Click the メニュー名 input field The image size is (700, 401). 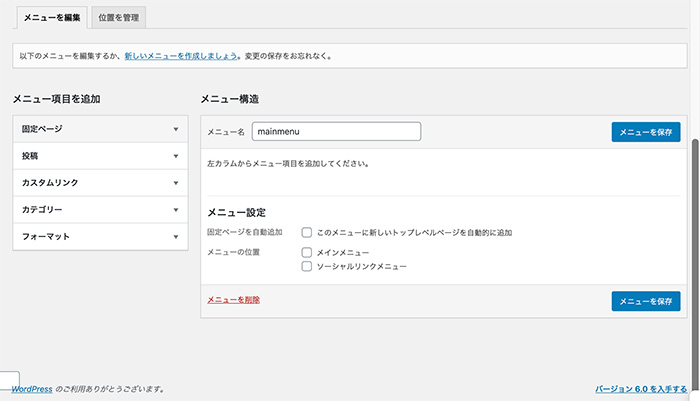[336, 131]
